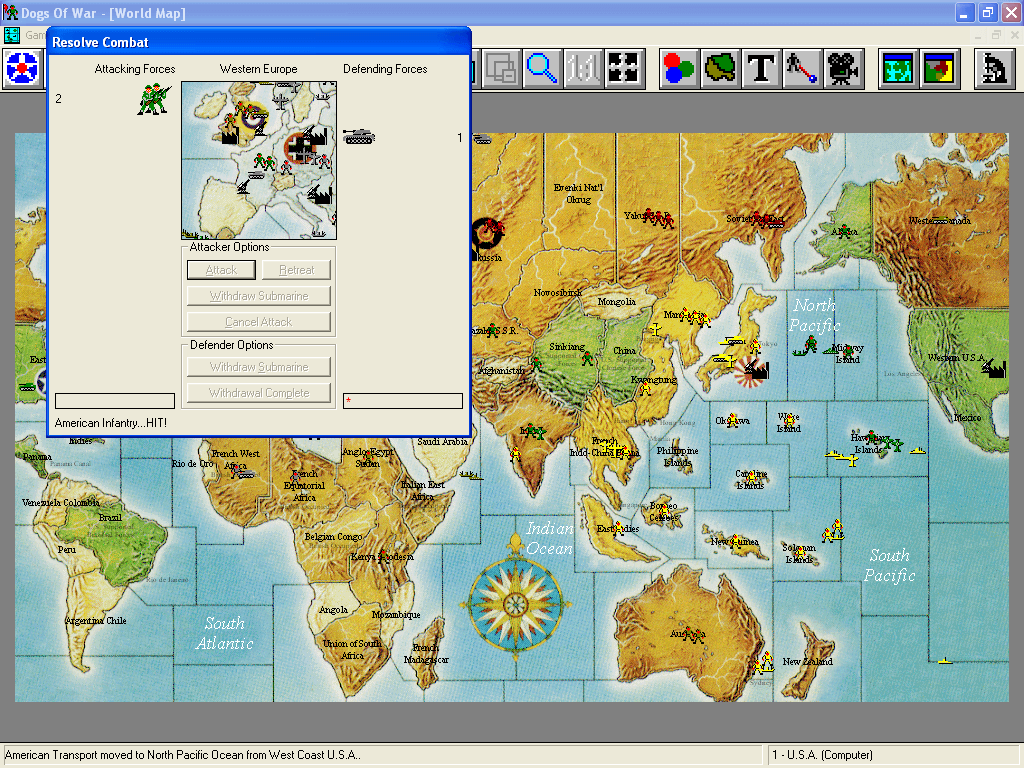Viewport: 1024px width, 768px height.
Task: Click the "Sinkiang" territory label
Action: coord(567,347)
